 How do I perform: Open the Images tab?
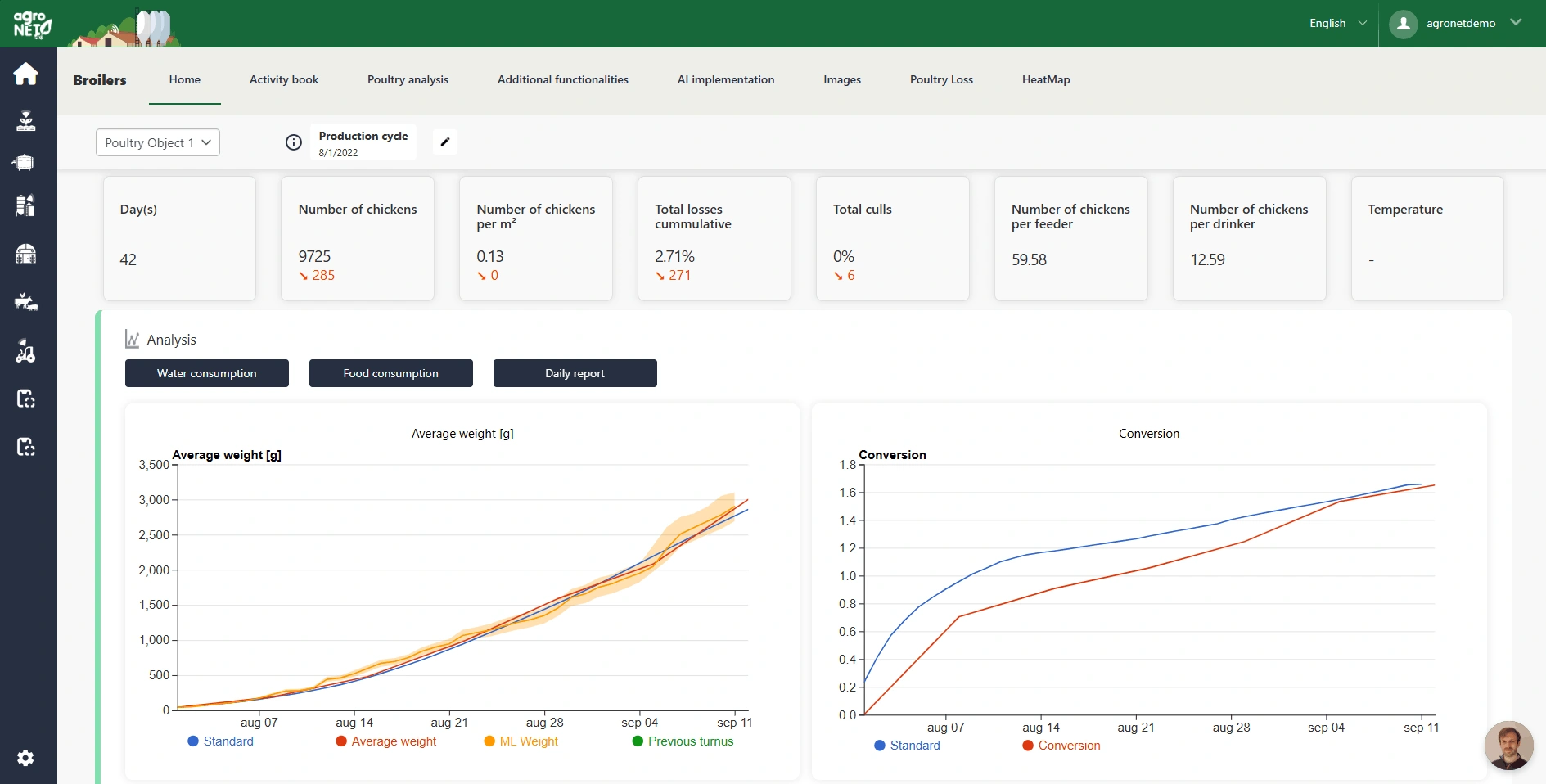click(x=842, y=79)
